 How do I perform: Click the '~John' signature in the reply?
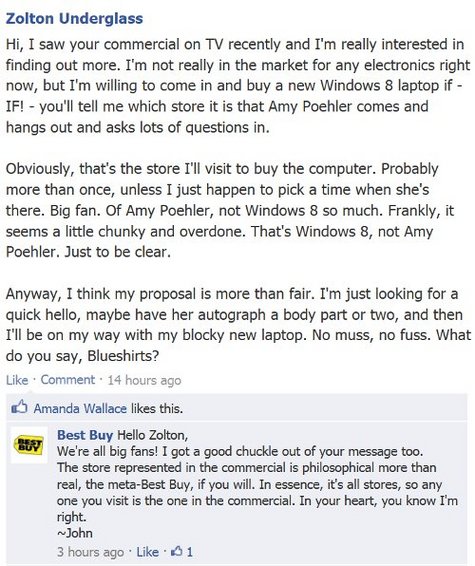(75, 533)
